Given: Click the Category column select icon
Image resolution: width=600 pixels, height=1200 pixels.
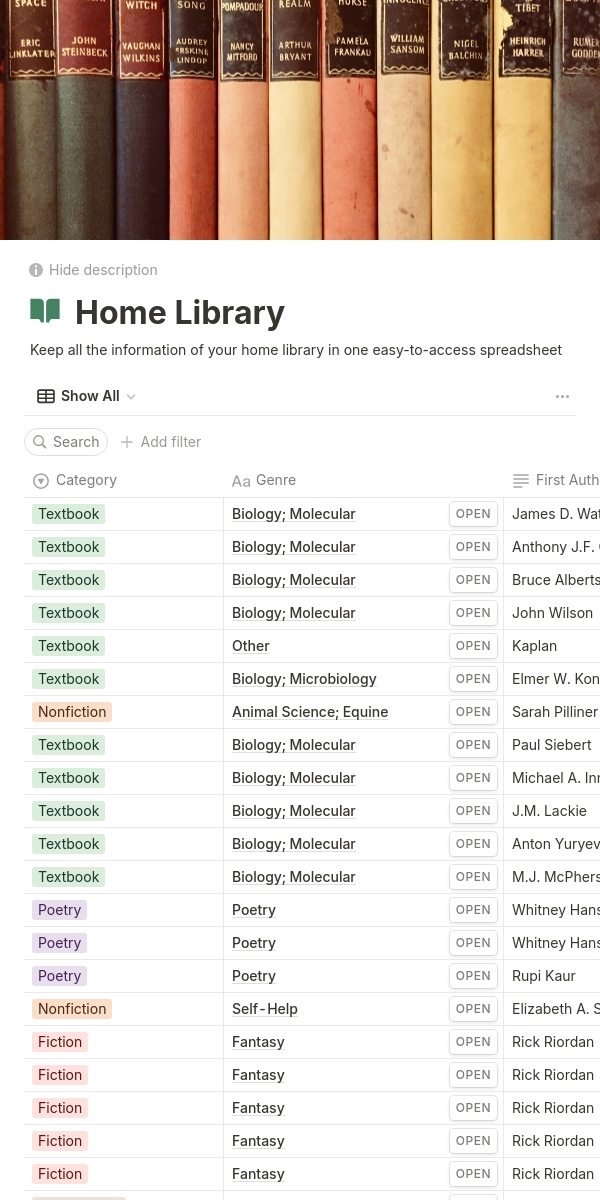Looking at the screenshot, I should point(41,481).
